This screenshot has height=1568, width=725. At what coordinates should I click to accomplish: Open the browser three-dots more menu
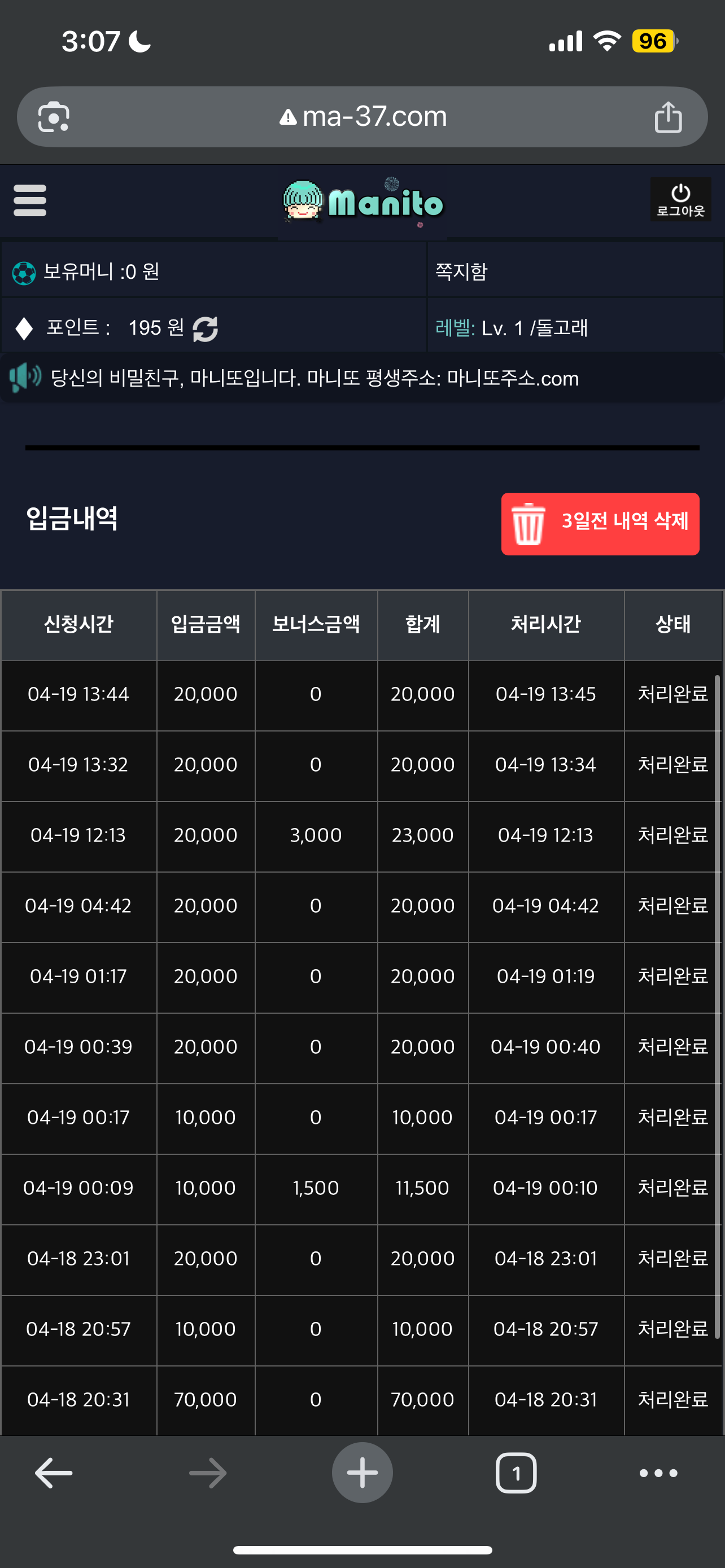[x=658, y=1473]
